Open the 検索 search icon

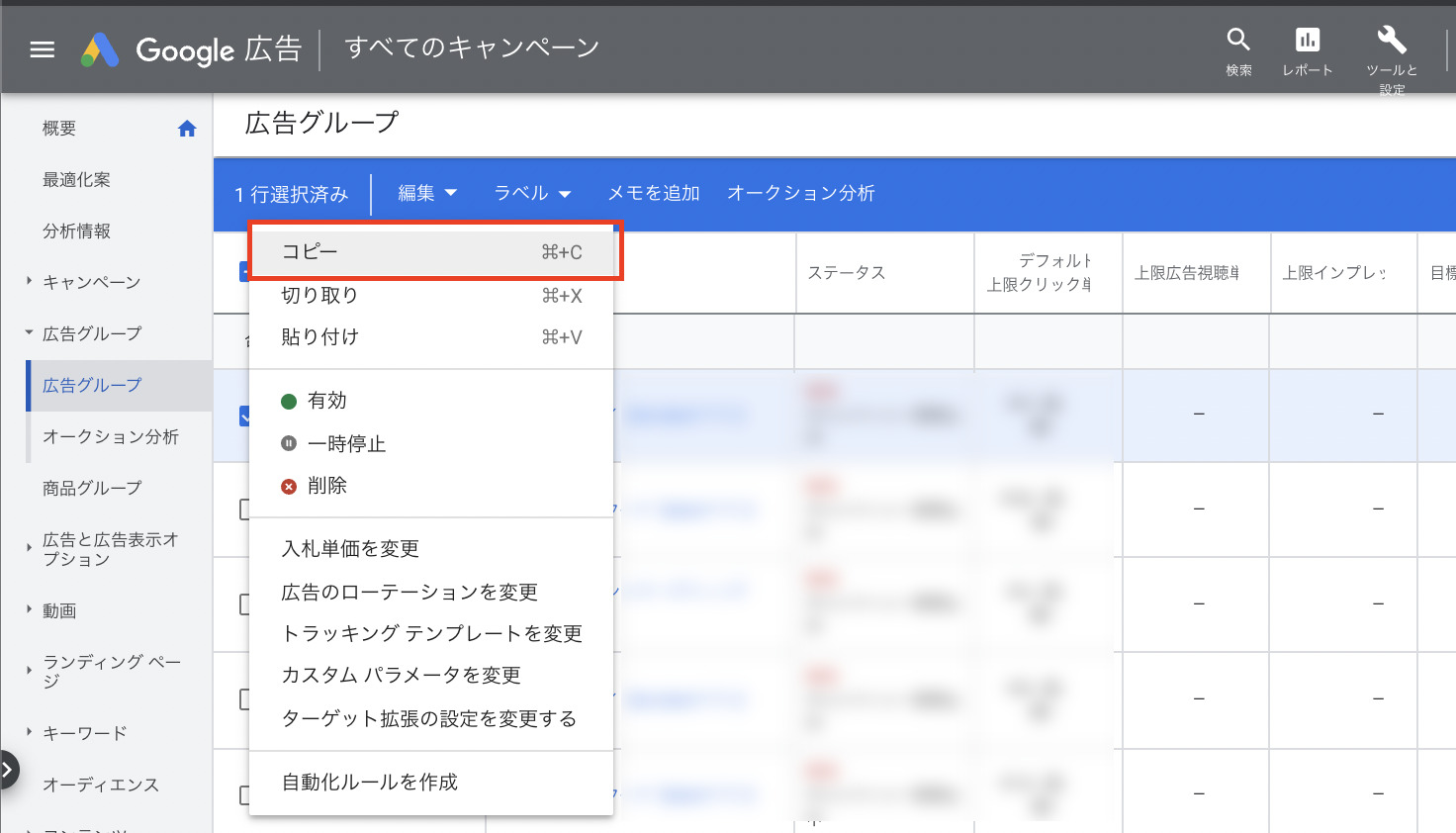point(1238,41)
